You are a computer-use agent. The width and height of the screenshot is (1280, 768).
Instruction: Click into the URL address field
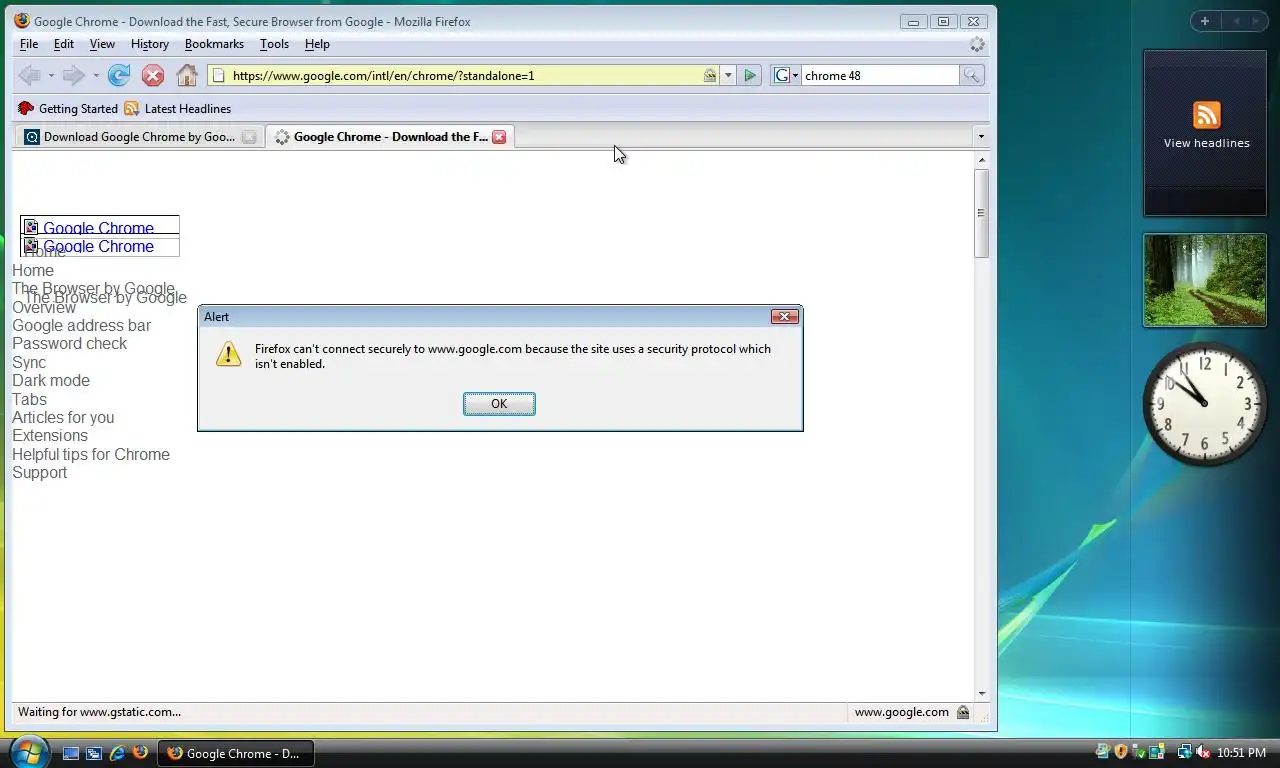coord(465,75)
